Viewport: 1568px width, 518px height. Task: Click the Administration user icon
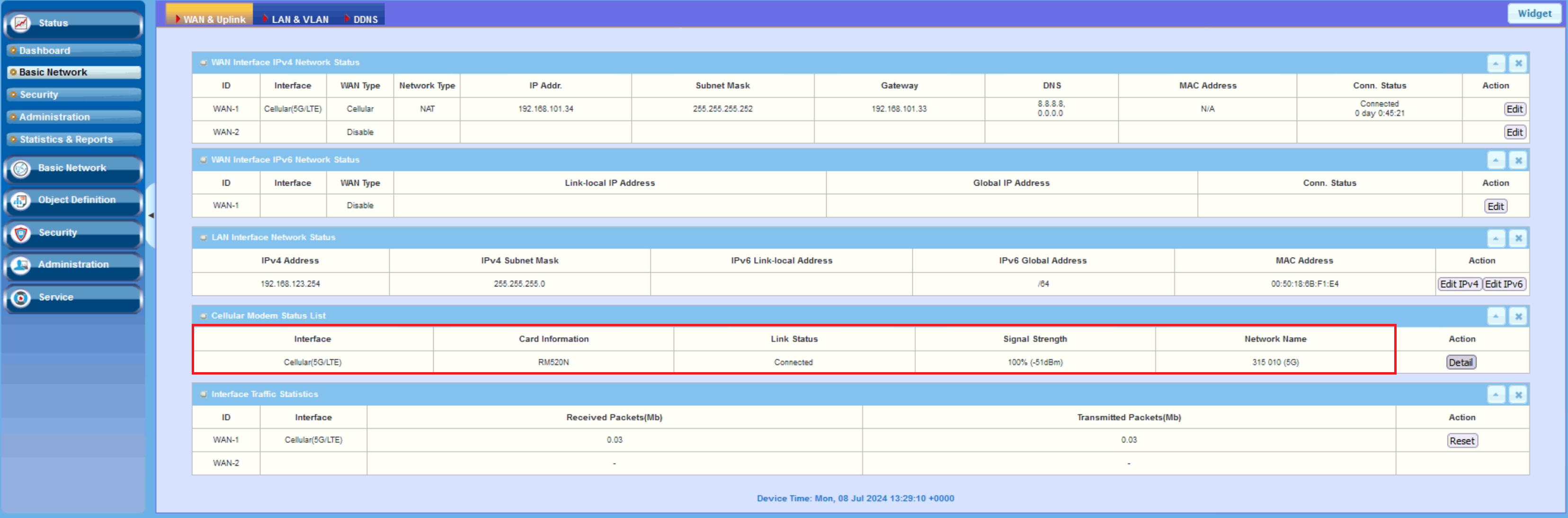point(21,265)
